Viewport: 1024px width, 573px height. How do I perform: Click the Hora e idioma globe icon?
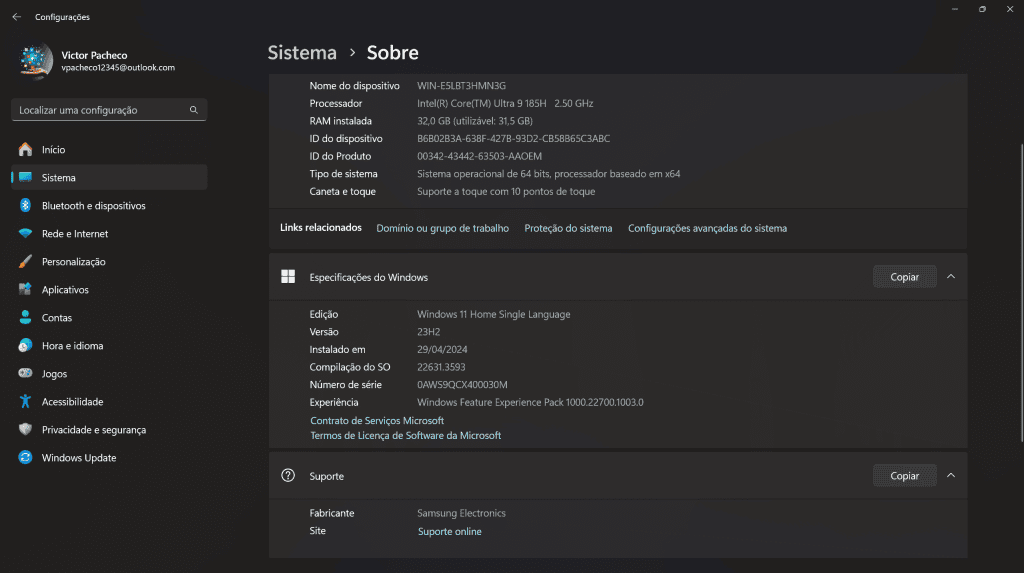pyautogui.click(x=25, y=346)
